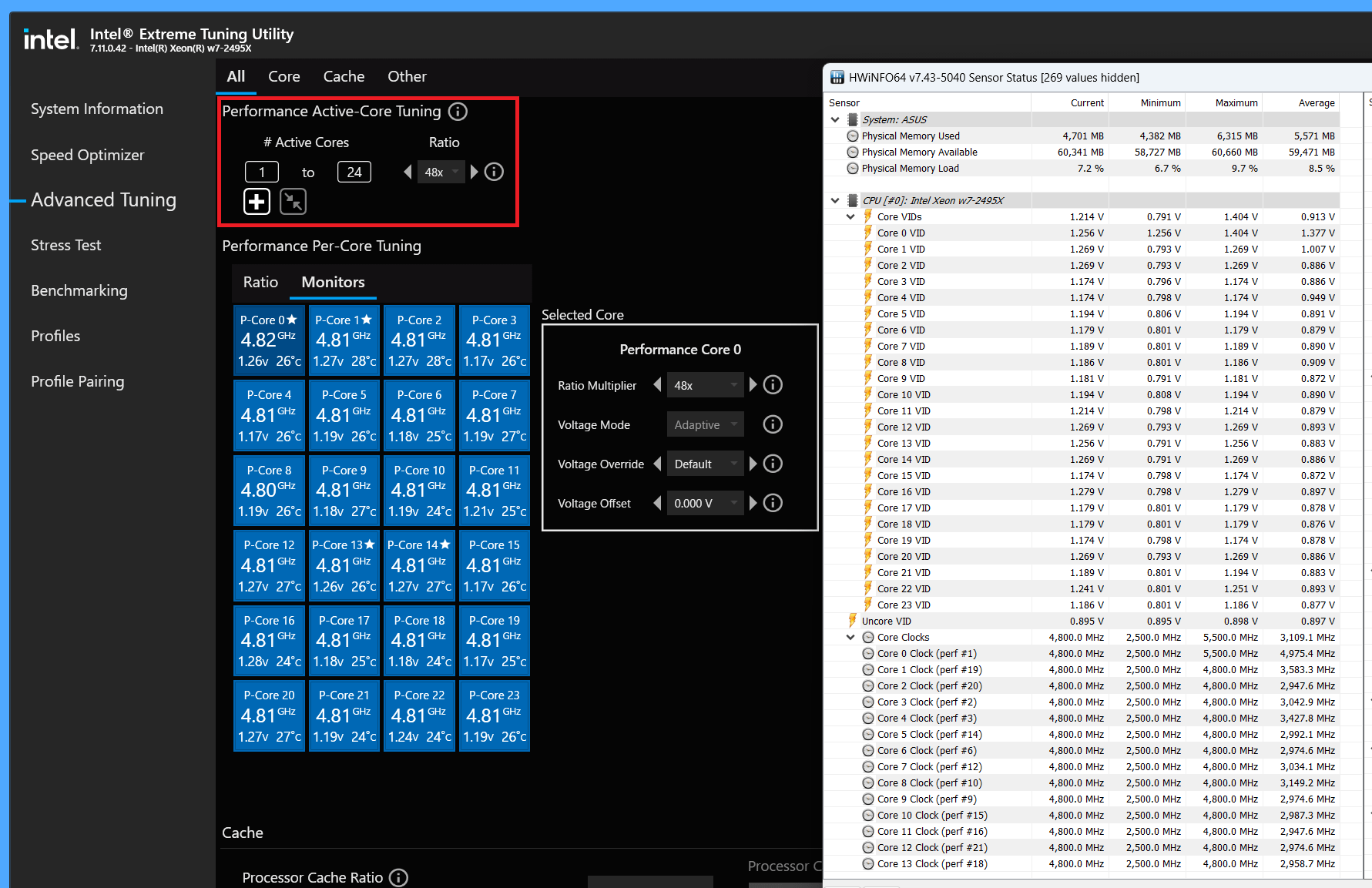Open info next to Active-Core ratio 48x

click(495, 172)
